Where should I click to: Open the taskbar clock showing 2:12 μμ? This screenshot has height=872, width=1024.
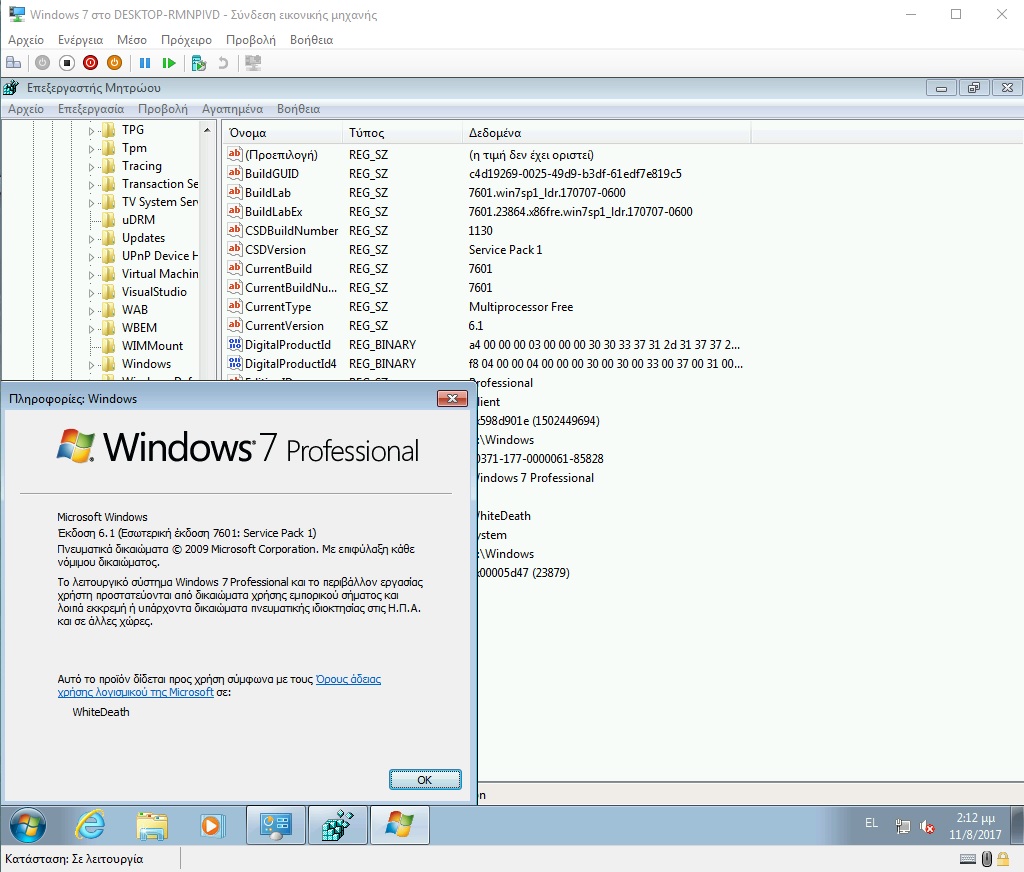(975, 826)
